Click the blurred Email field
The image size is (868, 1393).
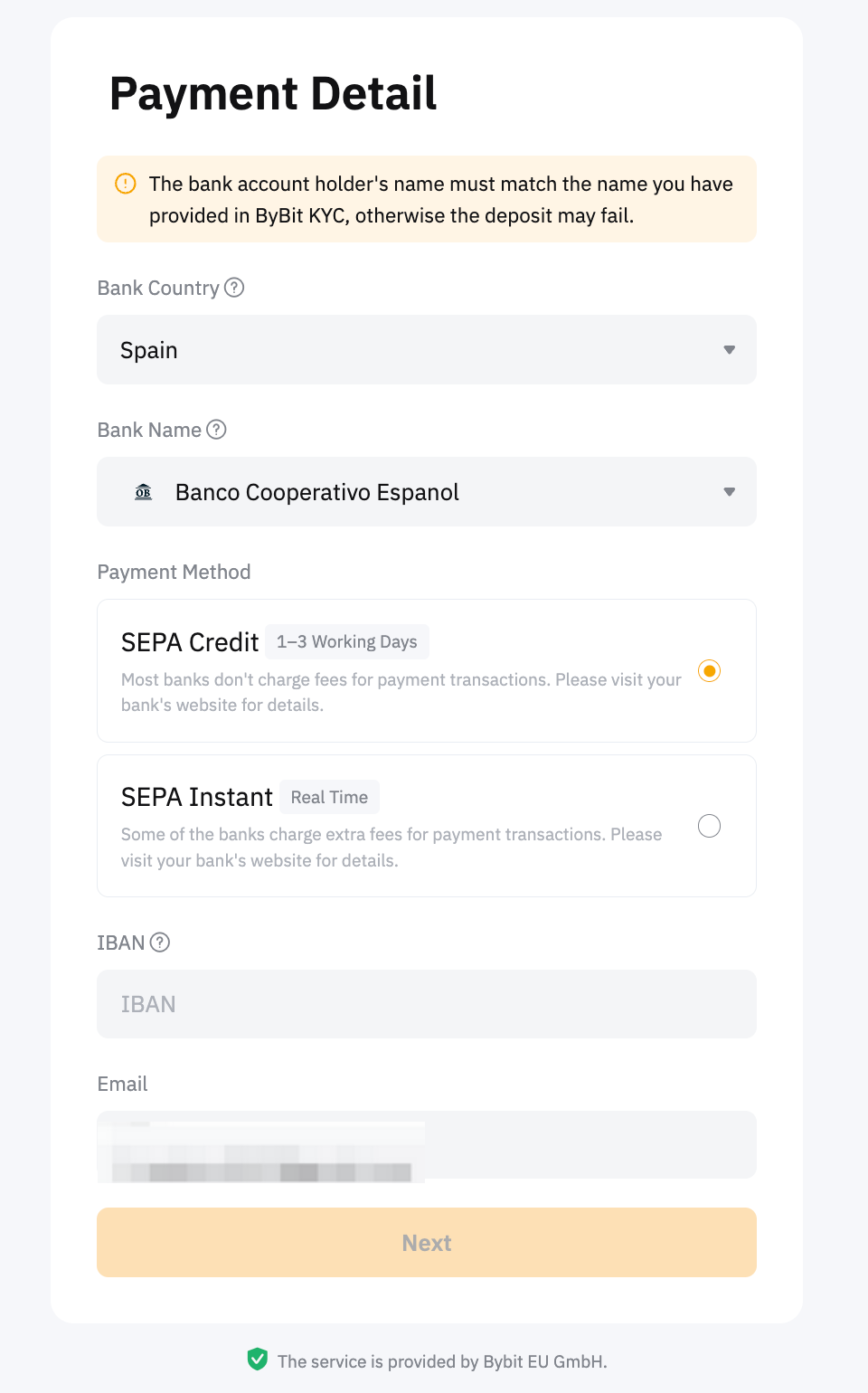tap(427, 1145)
